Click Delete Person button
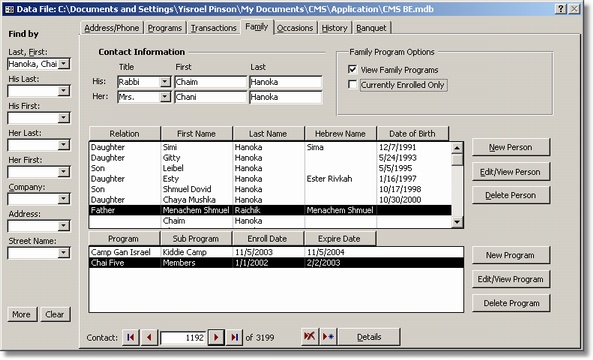The height and width of the screenshot is (360, 593). pyautogui.click(x=511, y=195)
